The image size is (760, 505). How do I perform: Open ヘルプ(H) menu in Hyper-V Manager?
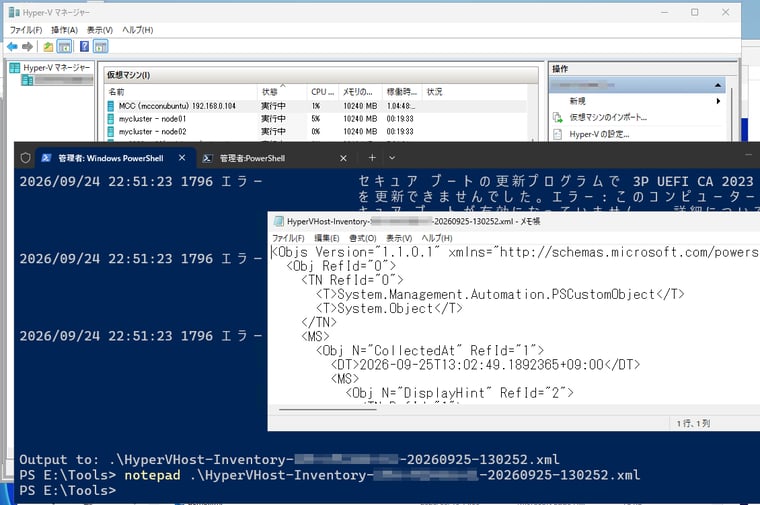click(138, 30)
